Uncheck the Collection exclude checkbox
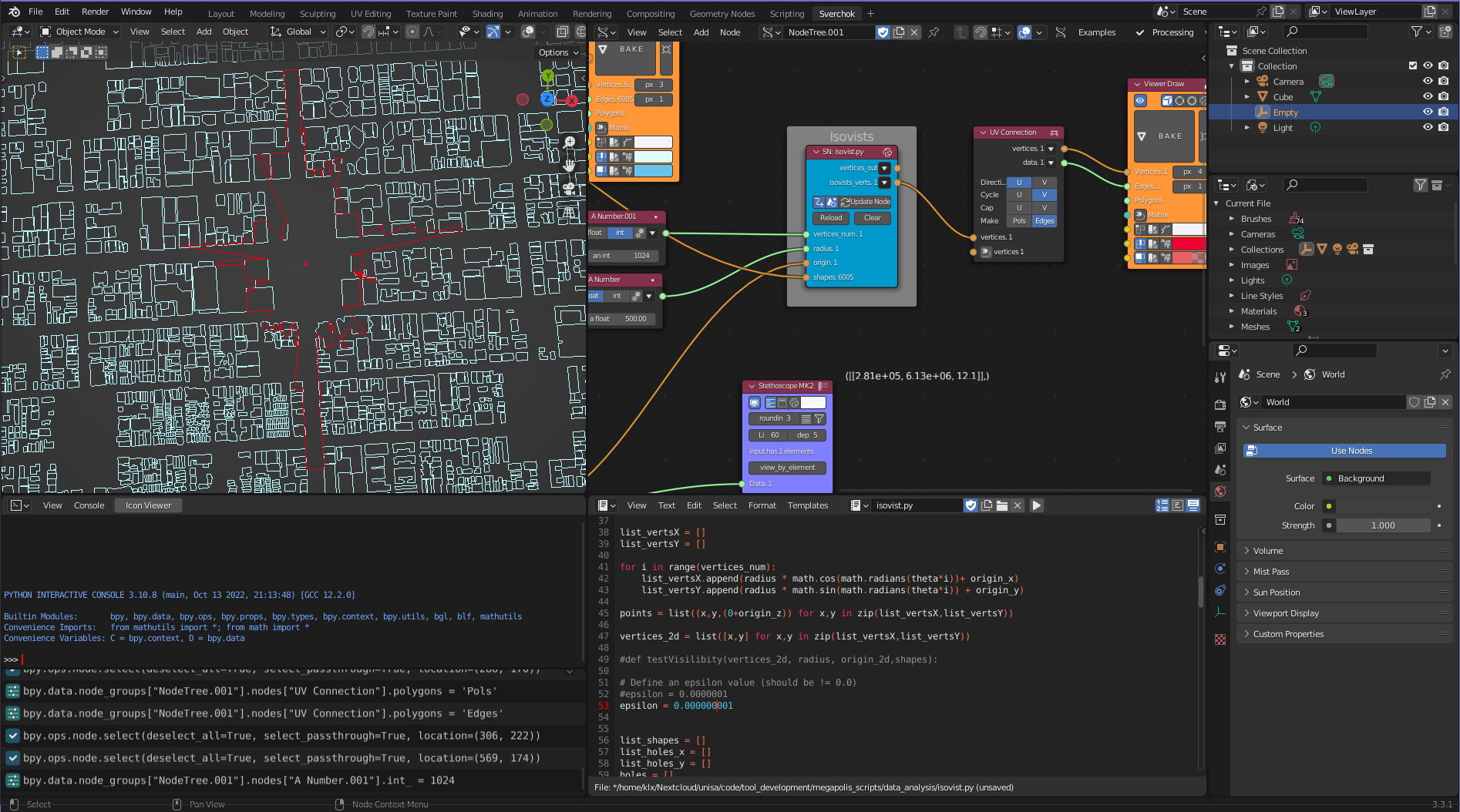This screenshot has width=1460, height=812. tap(1413, 65)
